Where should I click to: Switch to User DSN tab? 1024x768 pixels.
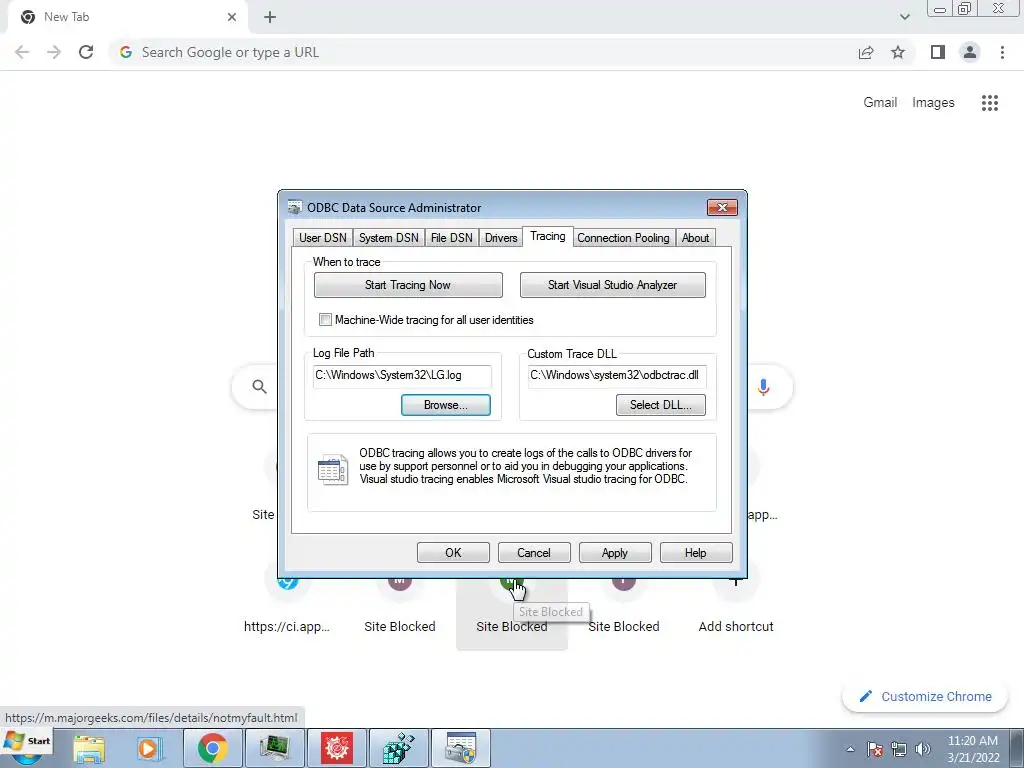pos(323,238)
